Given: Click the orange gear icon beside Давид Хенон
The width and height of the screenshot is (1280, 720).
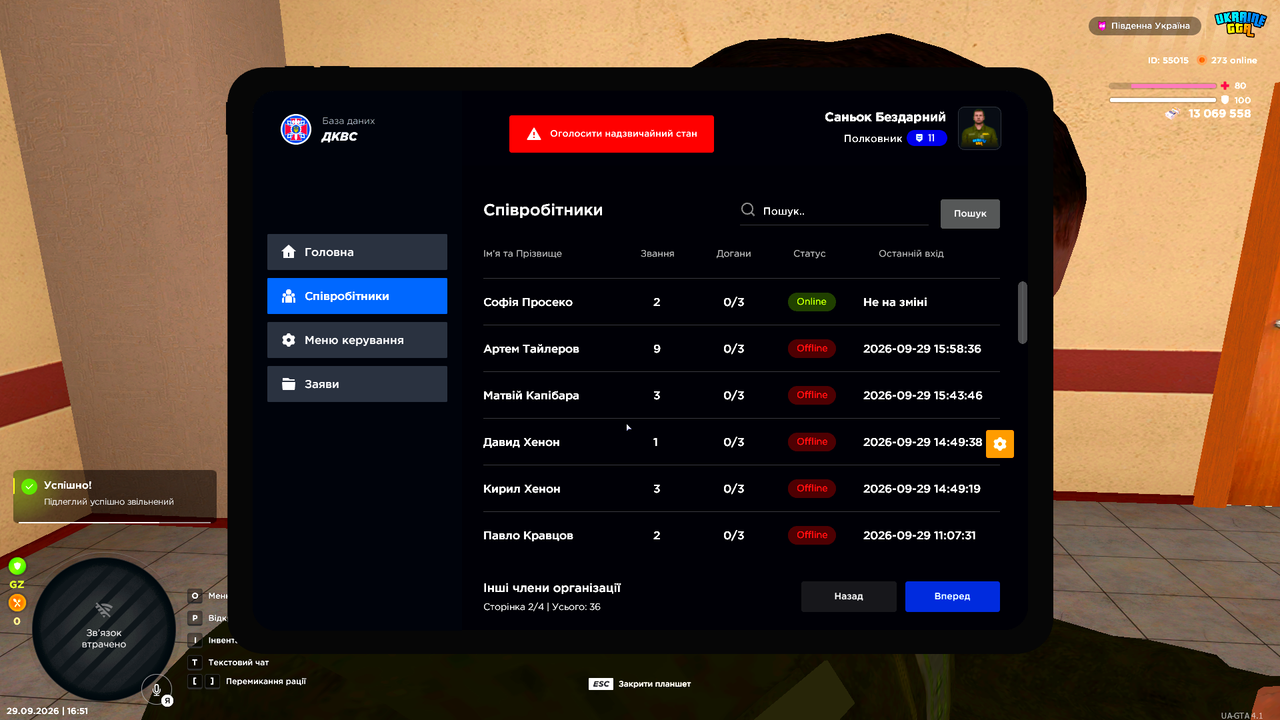Looking at the screenshot, I should coord(1000,444).
